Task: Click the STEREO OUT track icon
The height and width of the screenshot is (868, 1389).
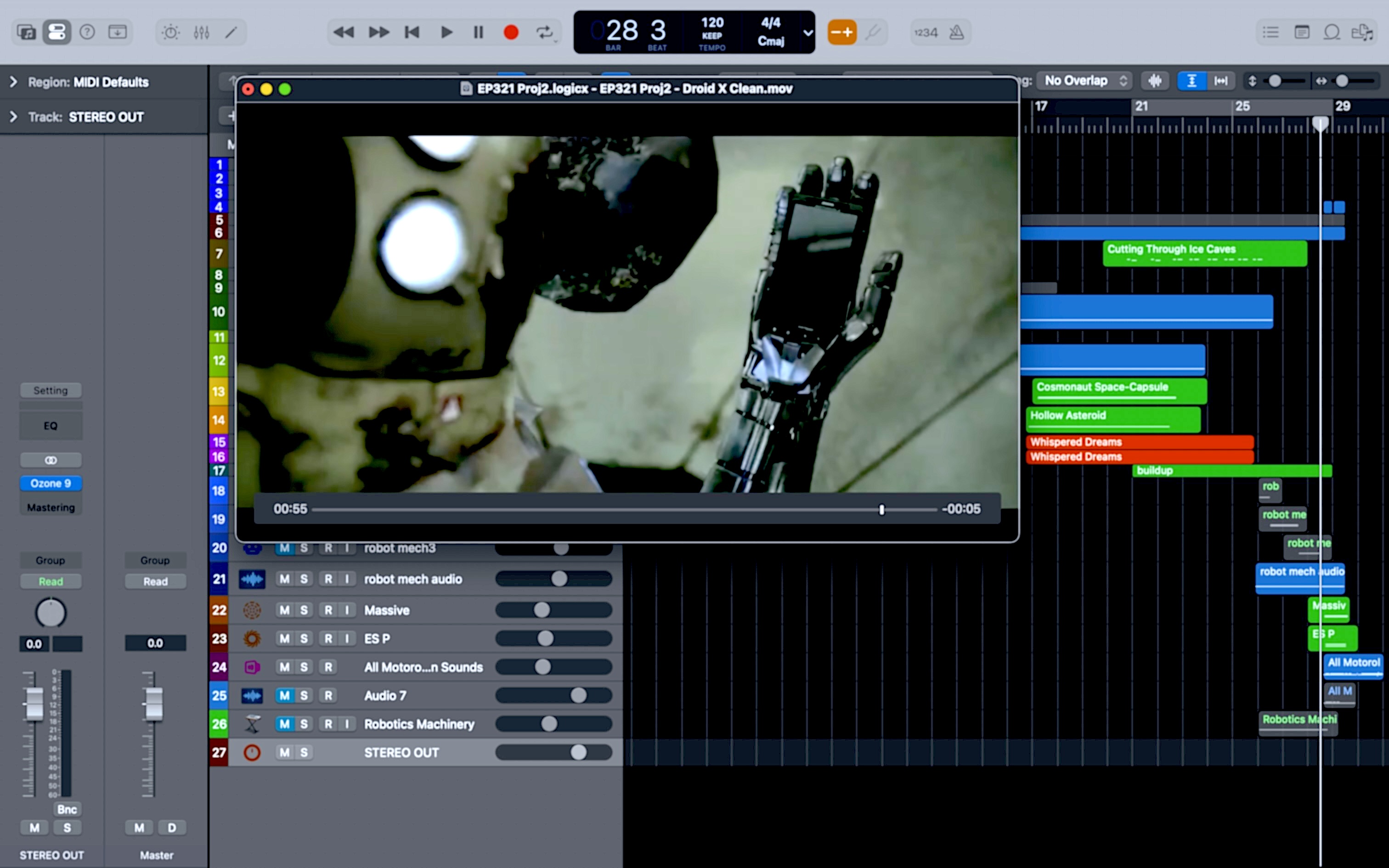Action: coord(252,753)
